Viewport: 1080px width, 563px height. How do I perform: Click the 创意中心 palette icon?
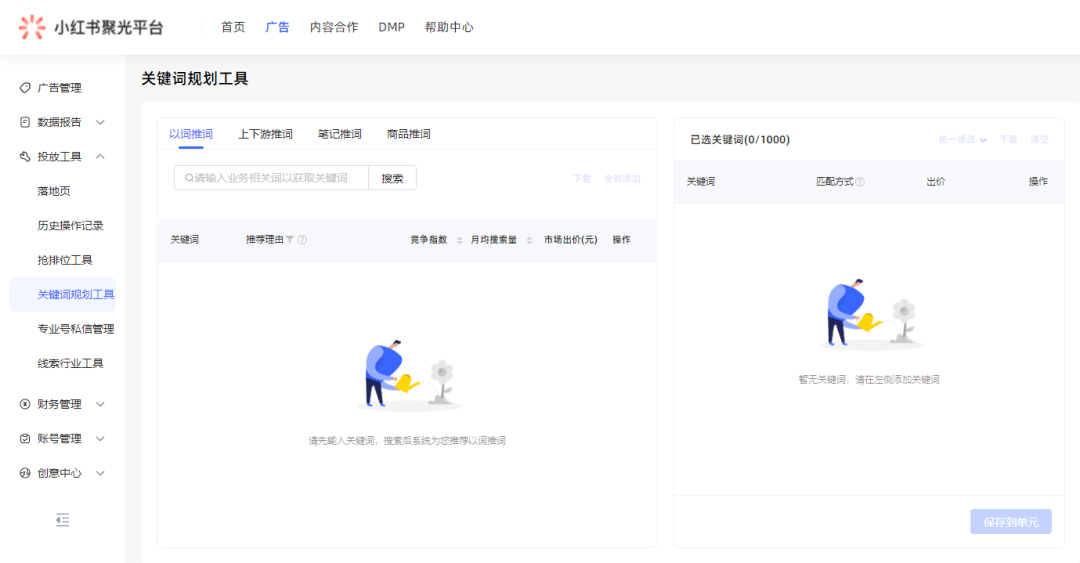pos(25,473)
